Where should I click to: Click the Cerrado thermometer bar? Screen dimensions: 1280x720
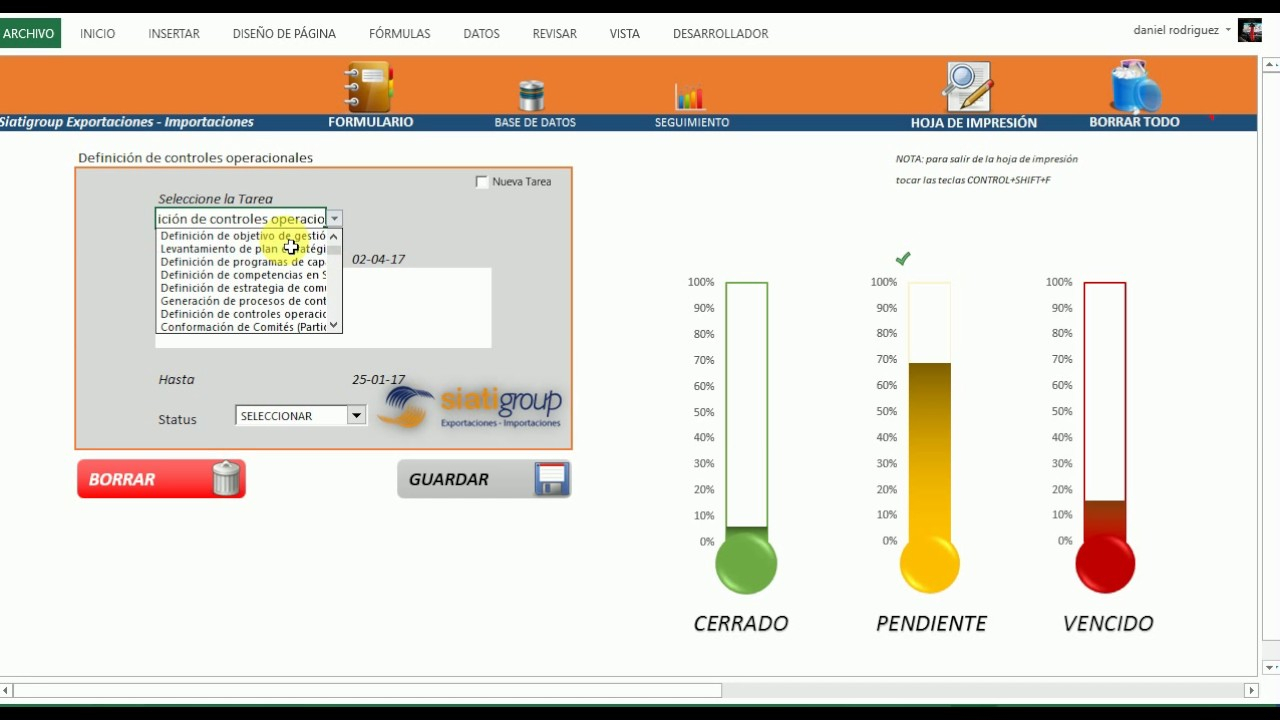tap(746, 410)
